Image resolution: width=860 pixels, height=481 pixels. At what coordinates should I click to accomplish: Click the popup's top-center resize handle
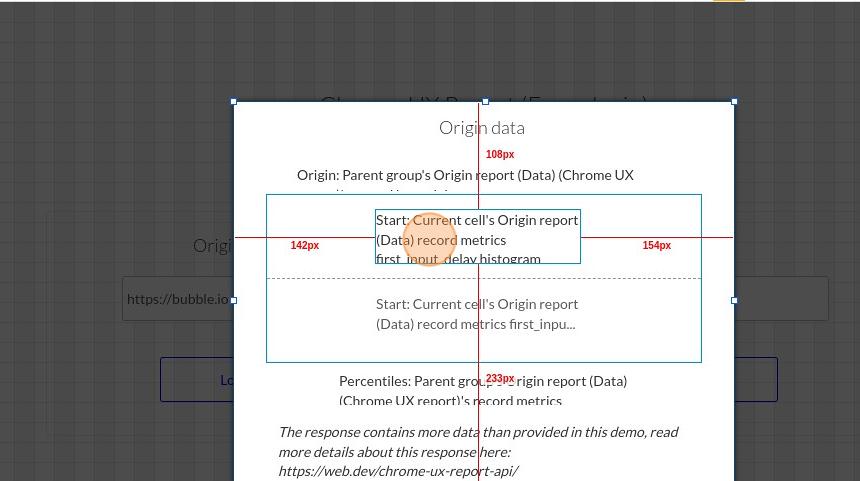pyautogui.click(x=486, y=101)
